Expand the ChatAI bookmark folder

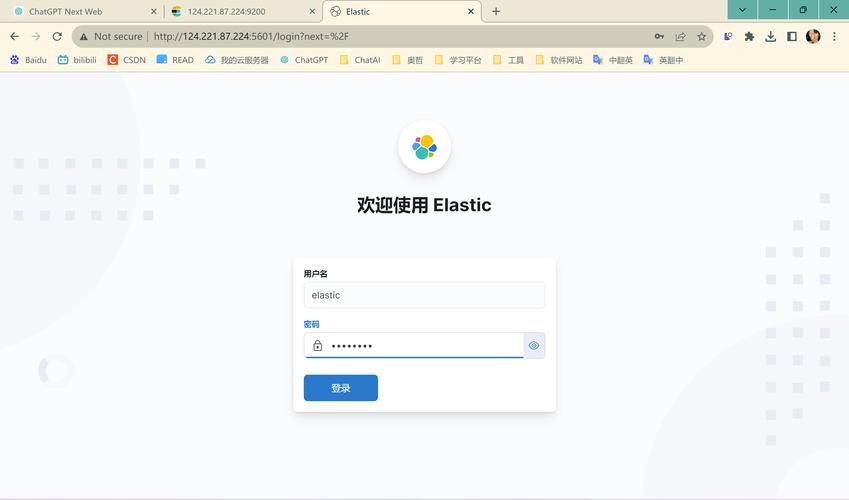(360, 60)
